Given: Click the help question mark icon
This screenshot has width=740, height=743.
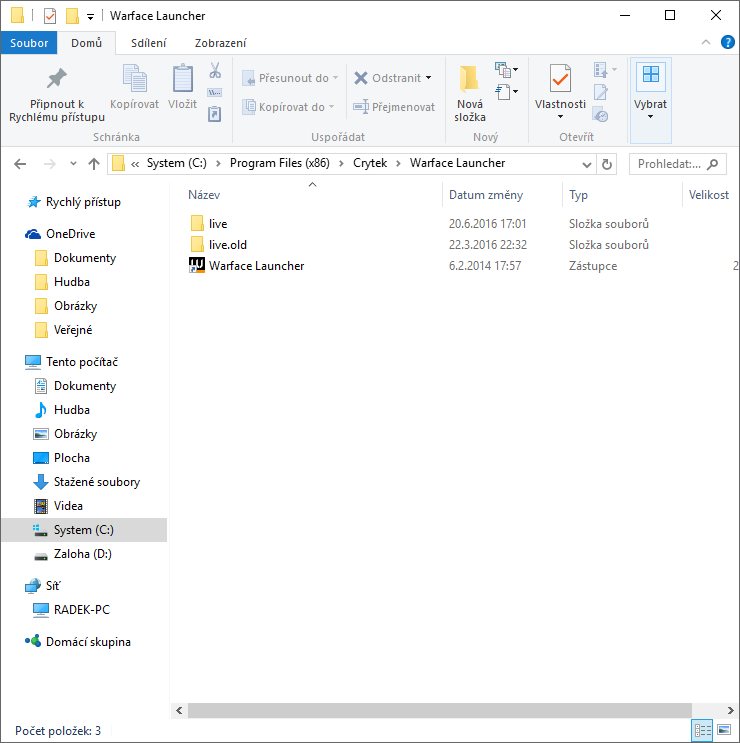Looking at the screenshot, I should [x=726, y=42].
